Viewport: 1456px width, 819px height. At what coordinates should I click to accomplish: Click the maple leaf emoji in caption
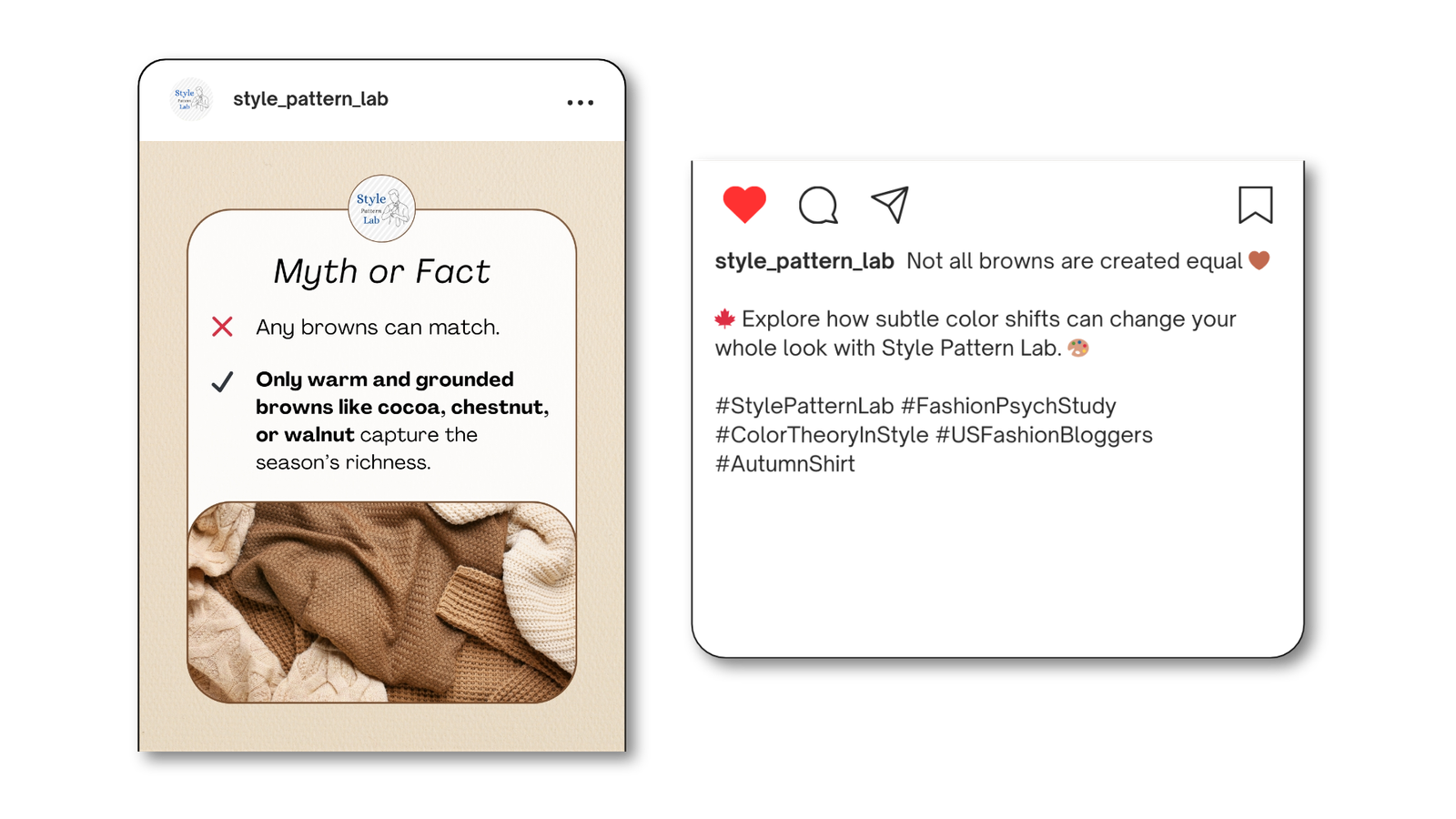click(x=725, y=318)
